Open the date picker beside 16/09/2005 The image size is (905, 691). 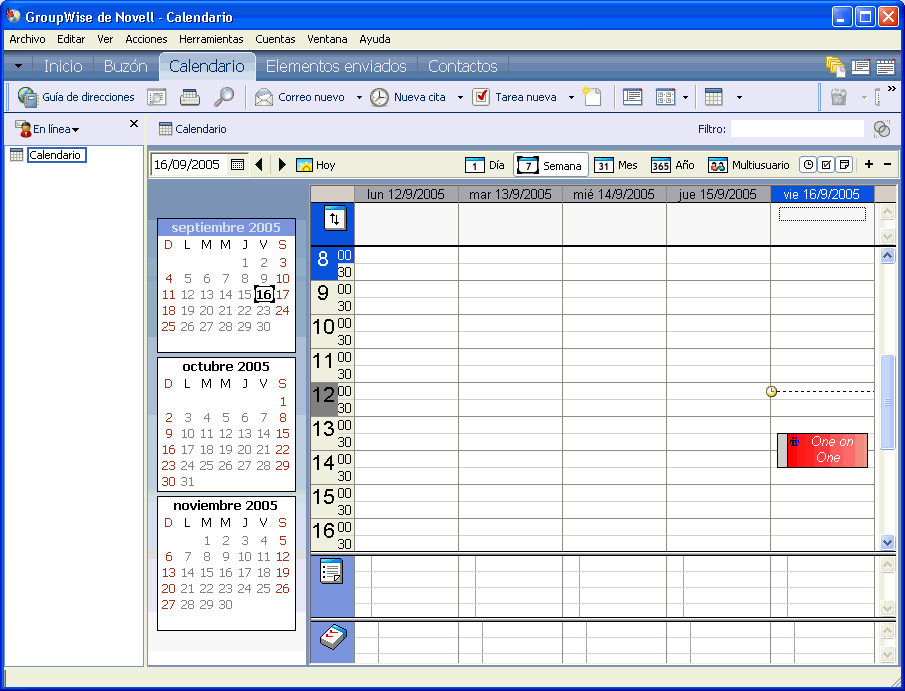click(x=237, y=165)
